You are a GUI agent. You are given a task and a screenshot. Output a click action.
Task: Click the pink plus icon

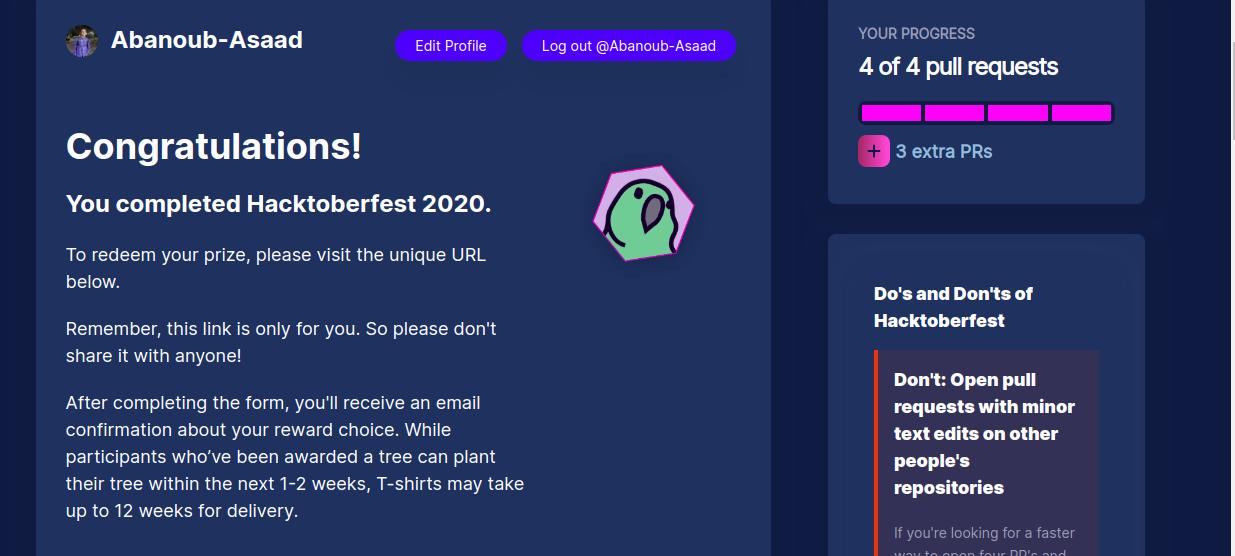click(x=874, y=151)
